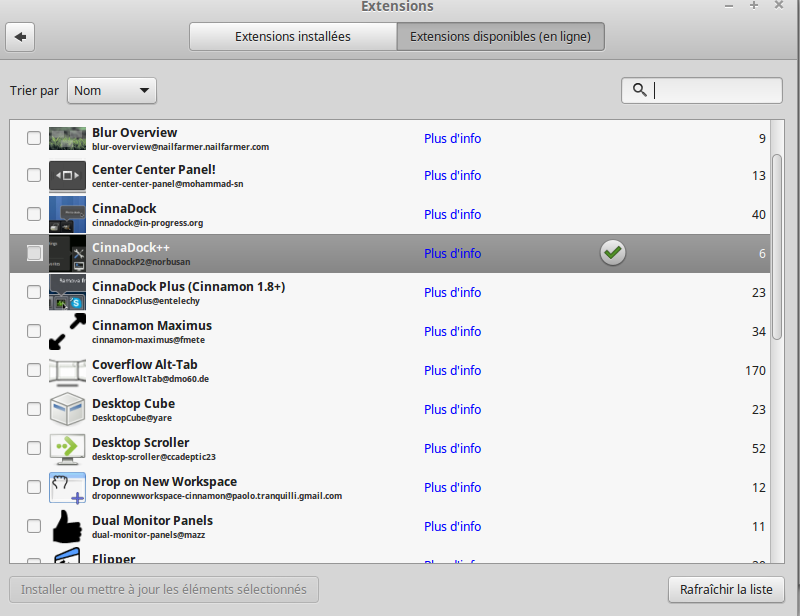Switch to Extensions disponibles (en ligne) tab

501,37
